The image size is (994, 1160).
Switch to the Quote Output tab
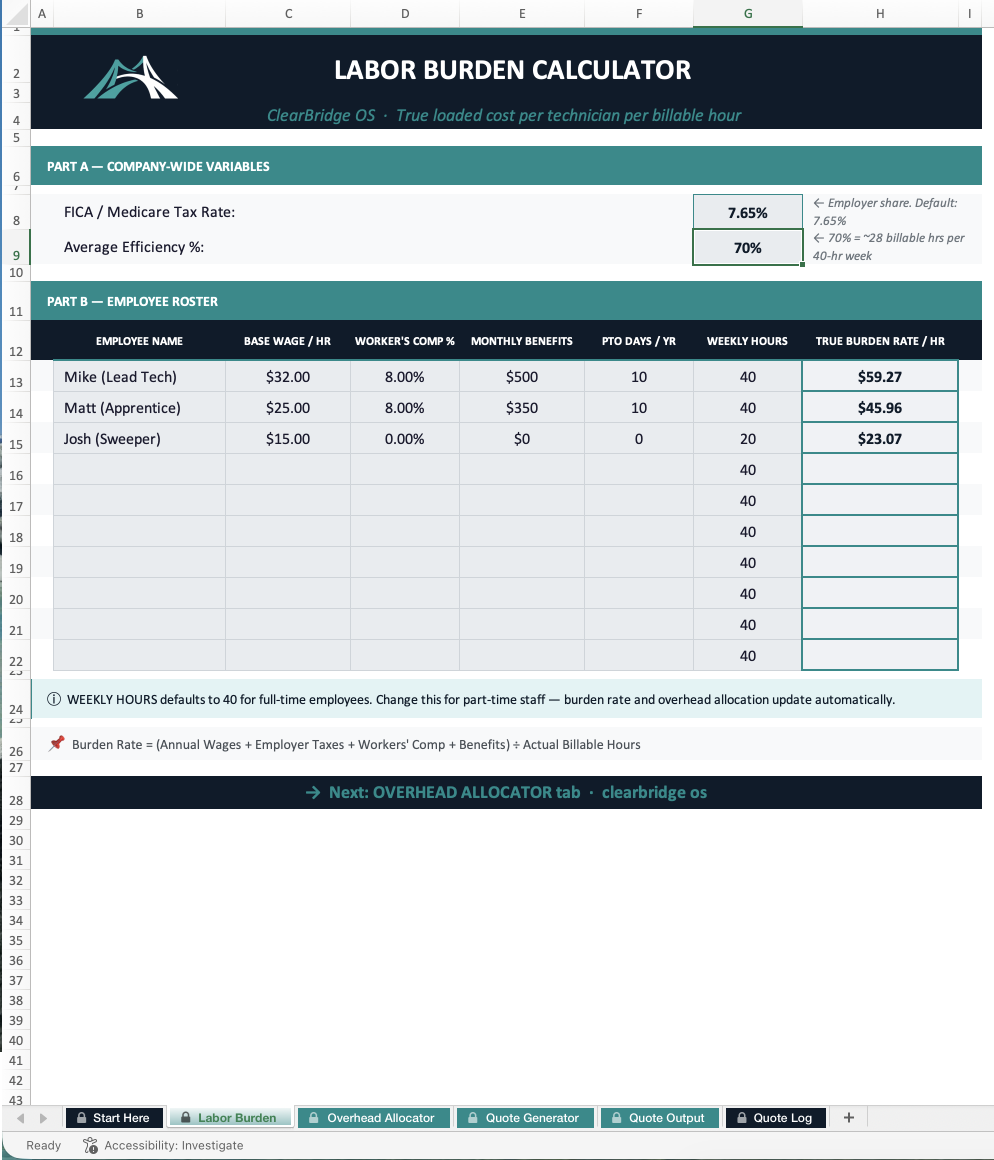[659, 1118]
